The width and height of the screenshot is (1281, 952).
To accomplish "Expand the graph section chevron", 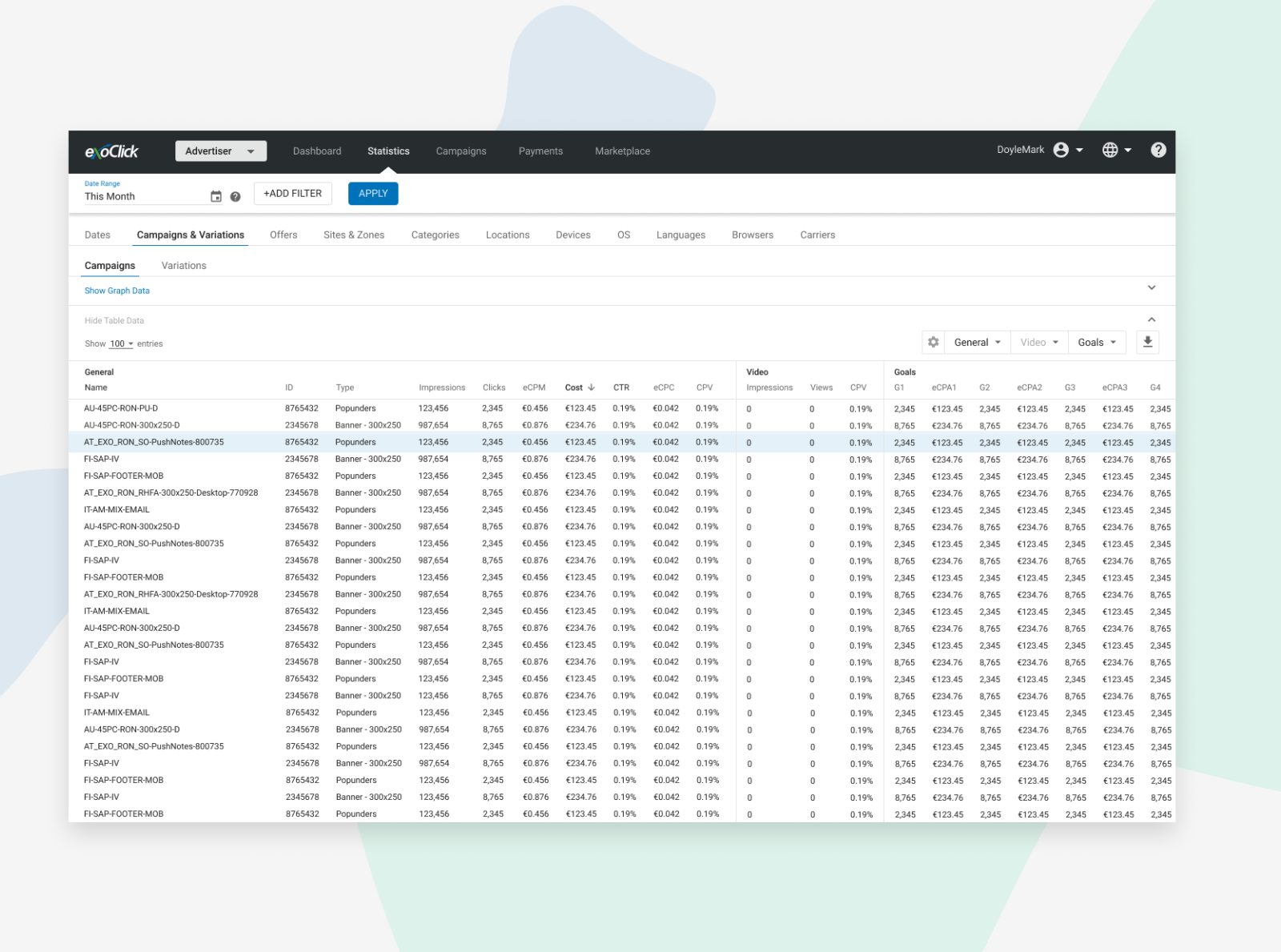I will (1151, 287).
